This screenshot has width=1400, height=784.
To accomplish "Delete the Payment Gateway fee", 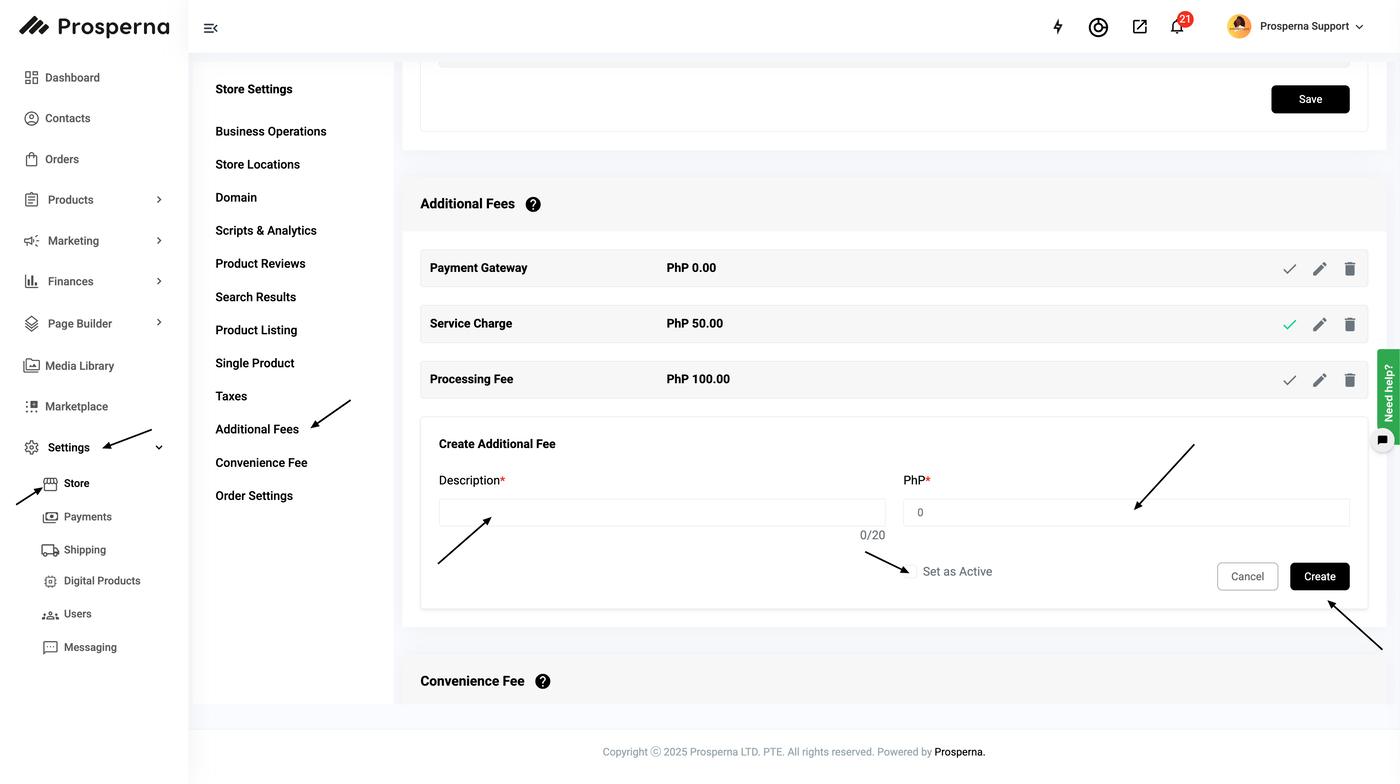I will coord(1350,268).
